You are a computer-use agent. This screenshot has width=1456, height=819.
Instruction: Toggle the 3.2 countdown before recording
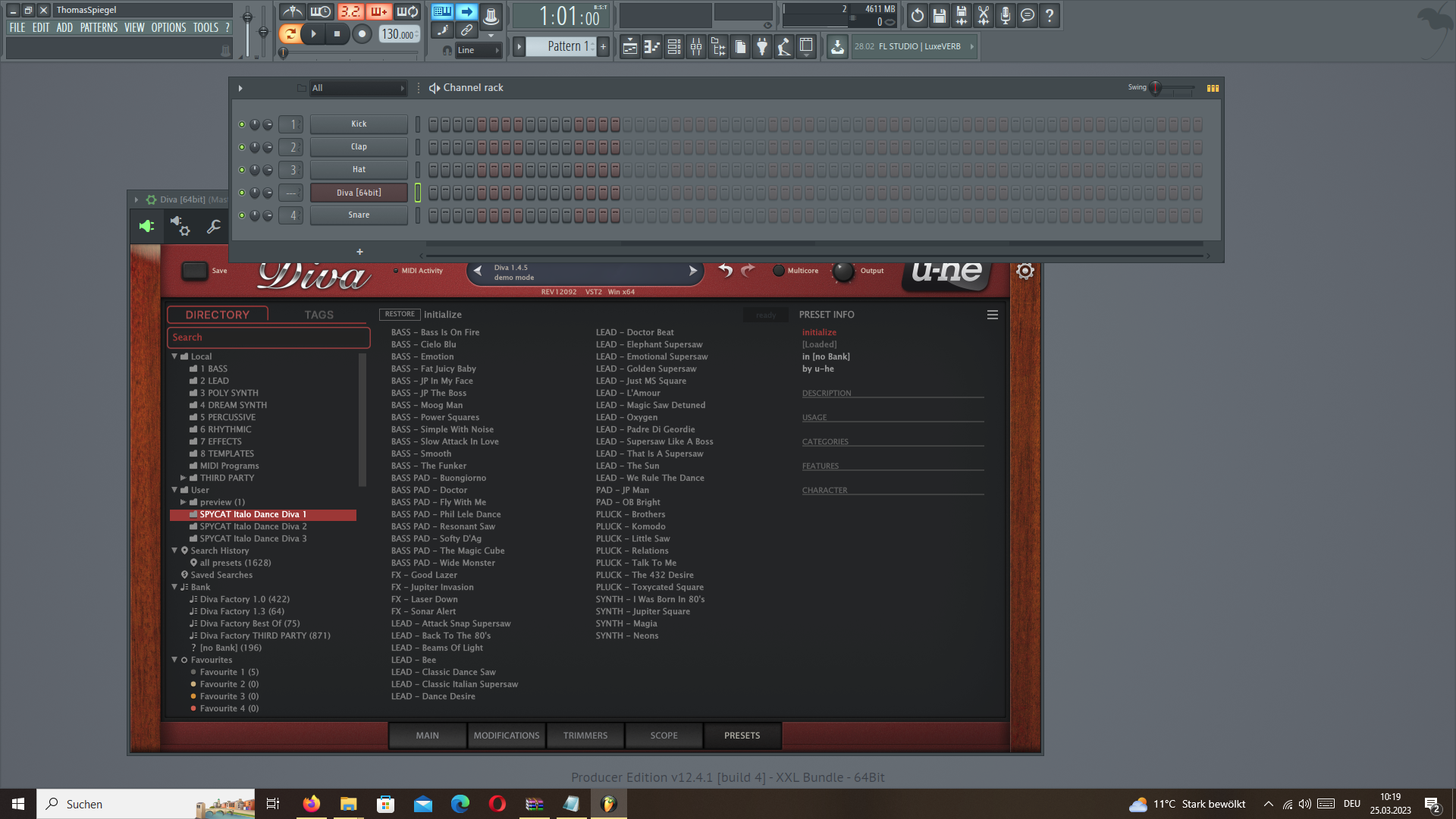[x=350, y=12]
